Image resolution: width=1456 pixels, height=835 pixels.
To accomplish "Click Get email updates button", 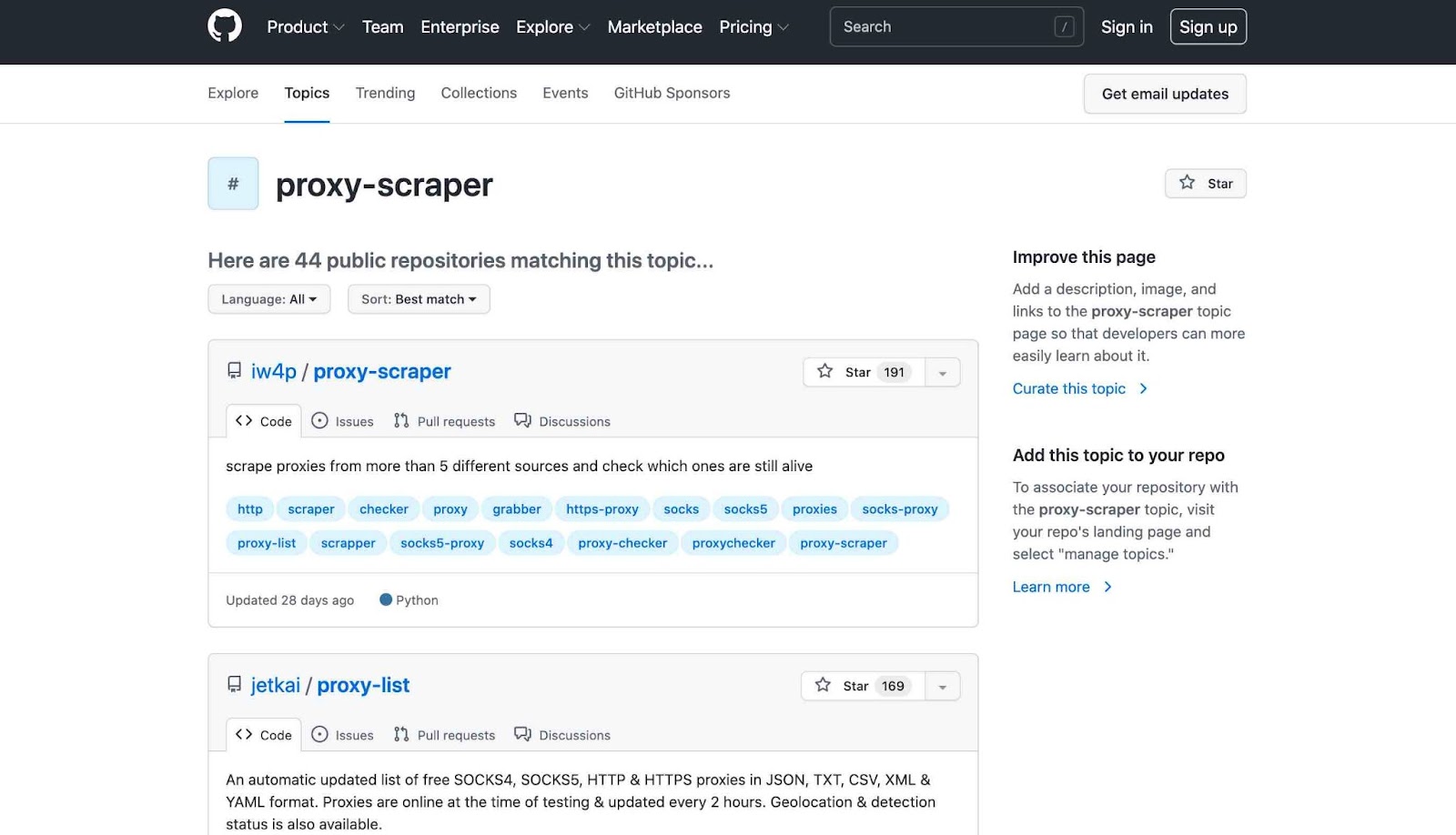I will [x=1165, y=94].
